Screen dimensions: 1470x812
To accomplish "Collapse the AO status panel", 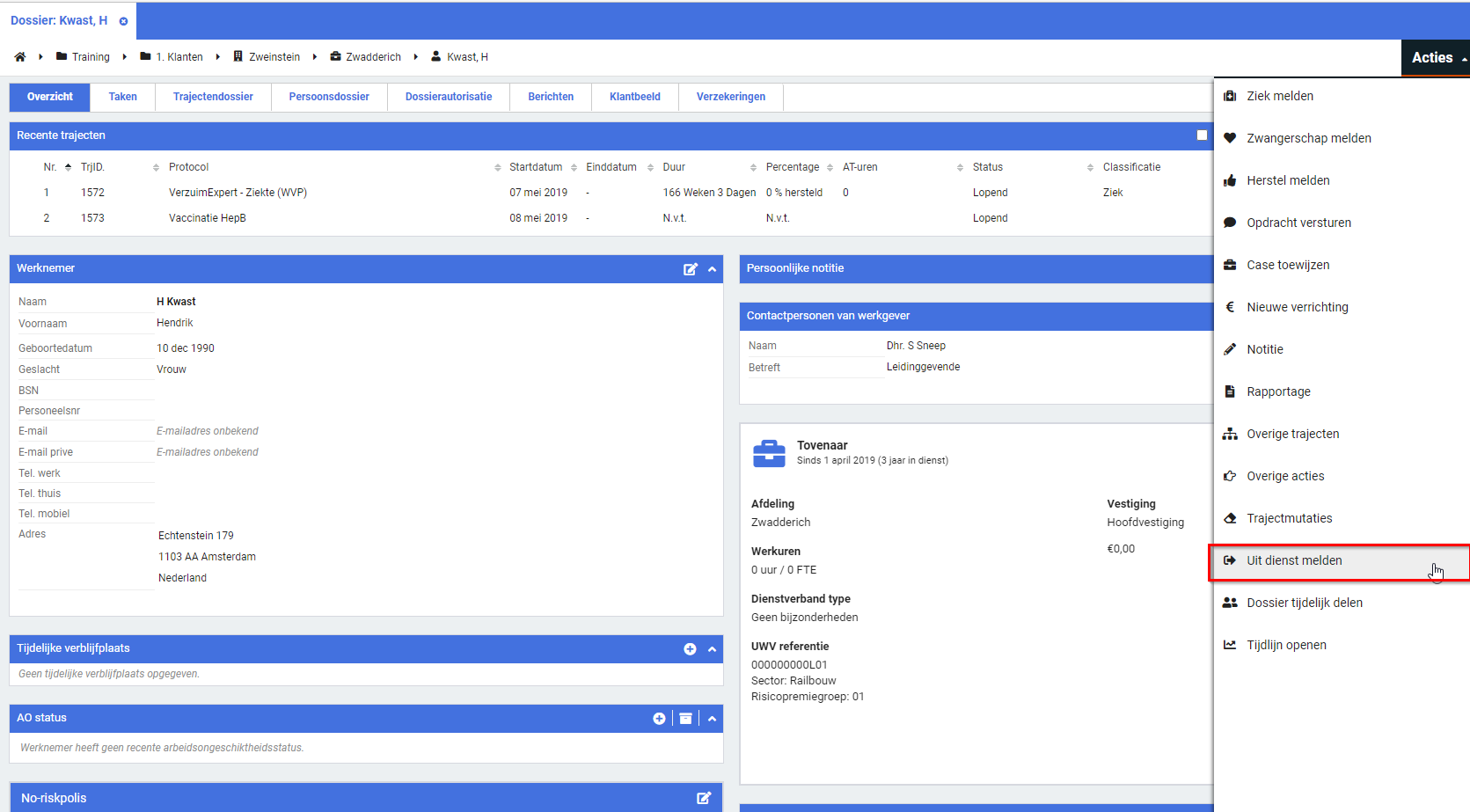I will (713, 719).
